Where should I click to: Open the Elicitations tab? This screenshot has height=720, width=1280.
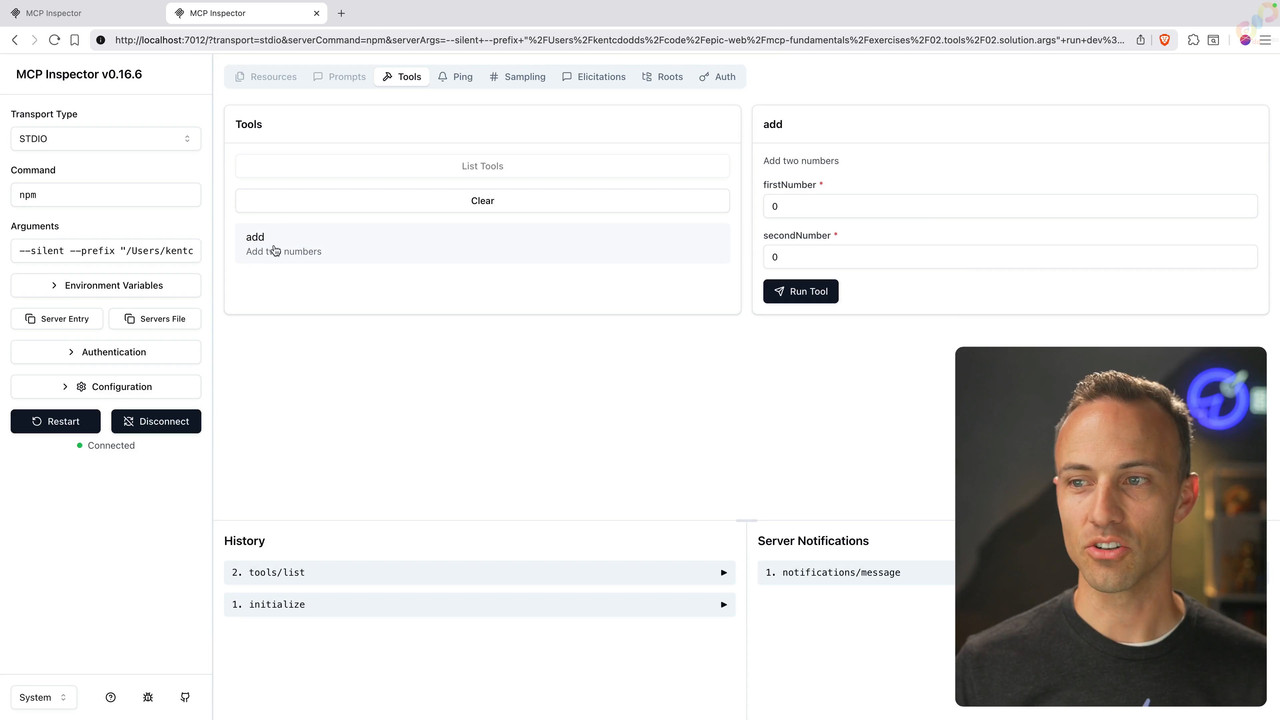click(594, 76)
